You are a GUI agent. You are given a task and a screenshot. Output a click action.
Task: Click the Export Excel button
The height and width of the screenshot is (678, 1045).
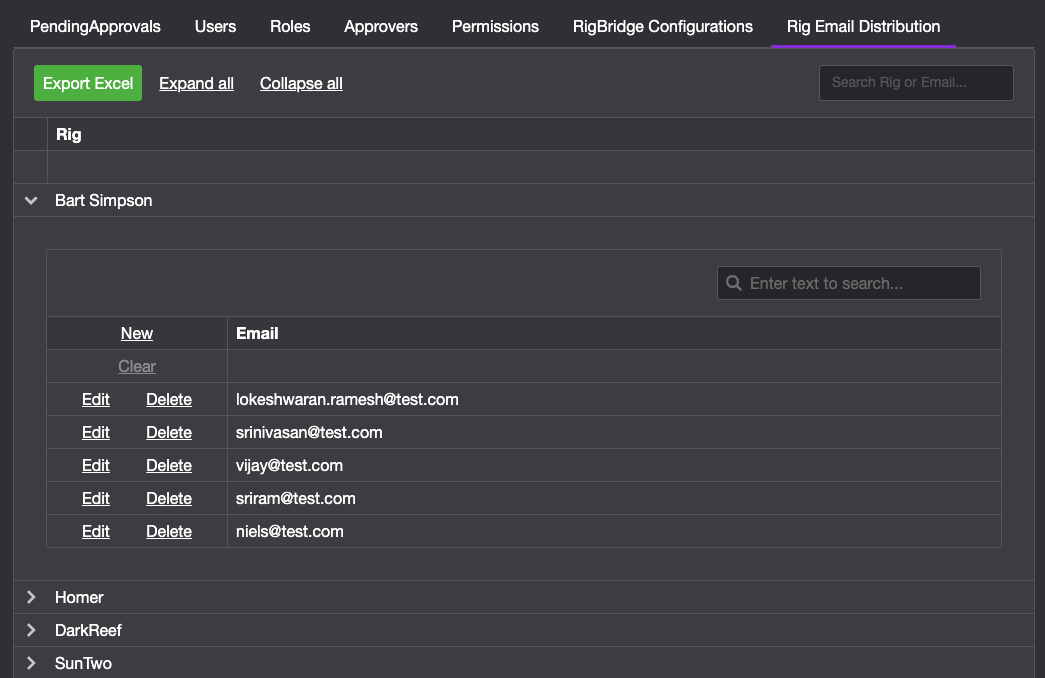(88, 83)
